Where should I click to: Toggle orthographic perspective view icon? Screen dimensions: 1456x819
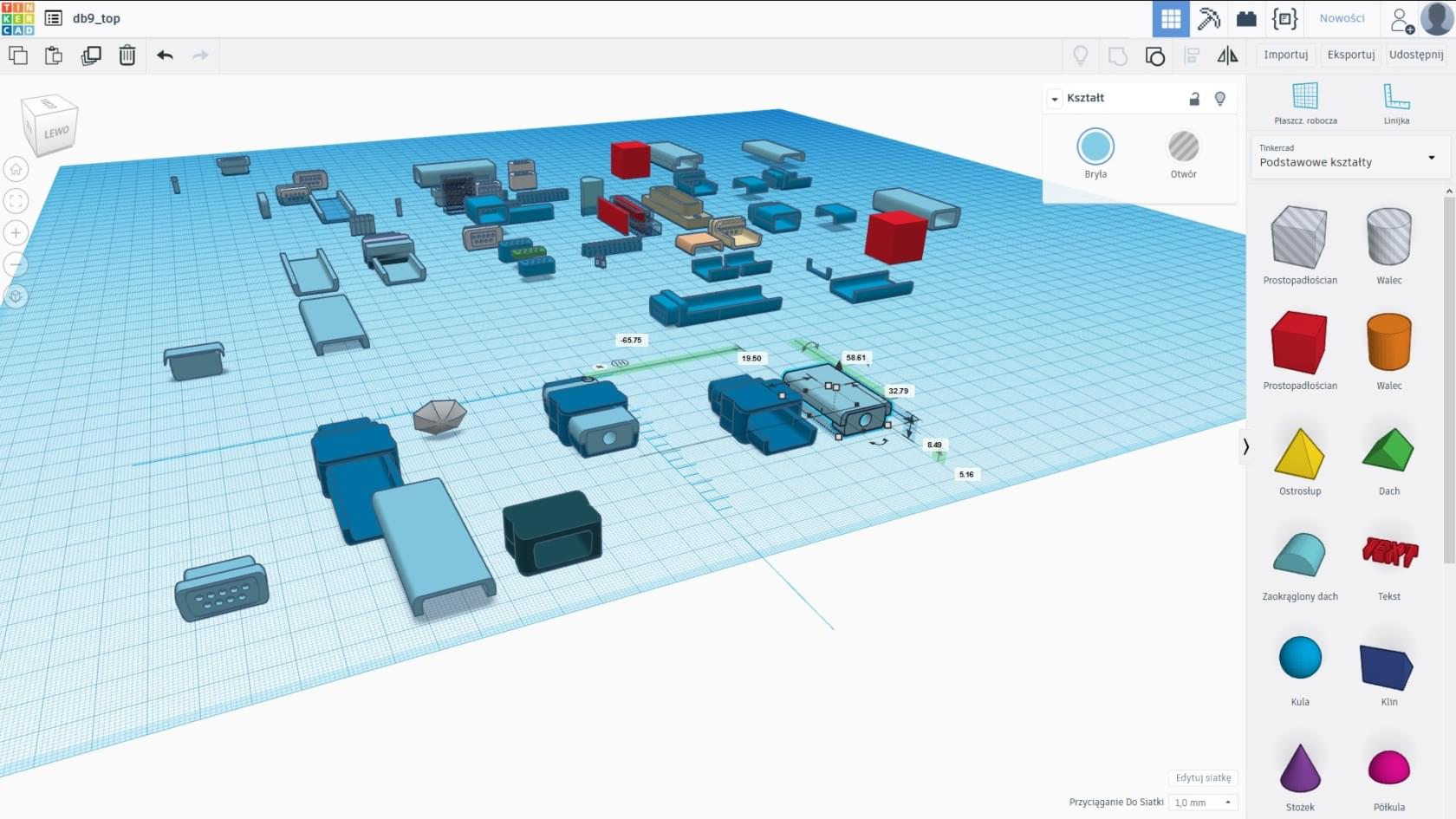16,296
